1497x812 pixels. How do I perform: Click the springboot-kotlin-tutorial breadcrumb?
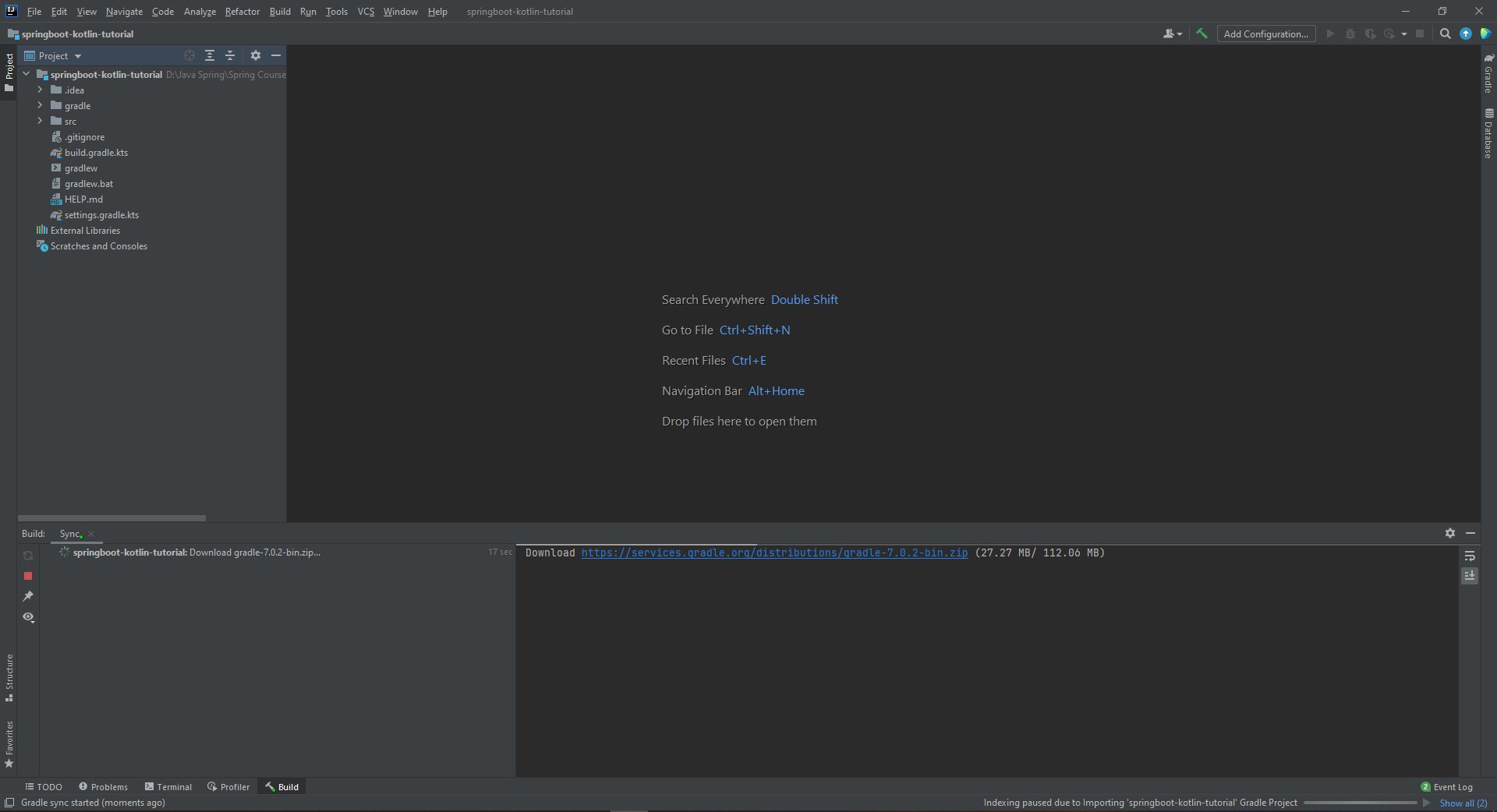[70, 34]
